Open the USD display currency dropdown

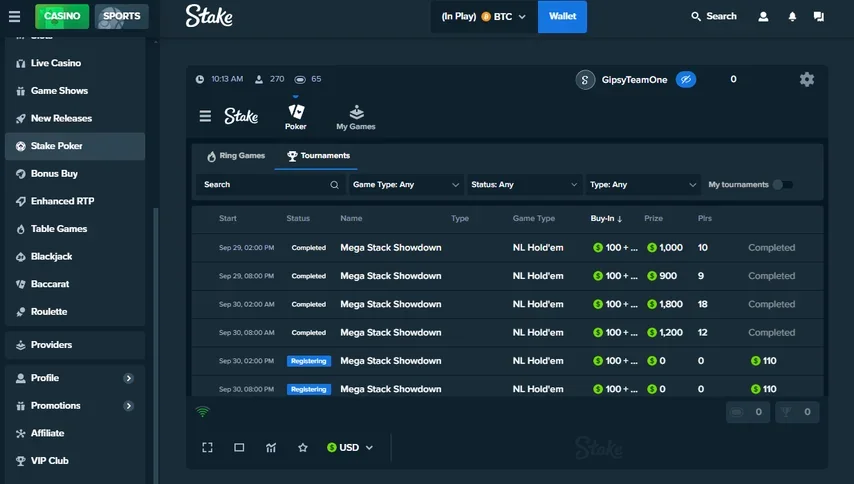pyautogui.click(x=350, y=448)
